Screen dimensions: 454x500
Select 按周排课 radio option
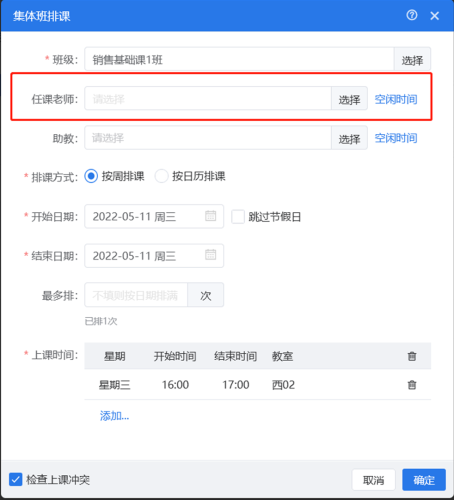[x=91, y=176]
